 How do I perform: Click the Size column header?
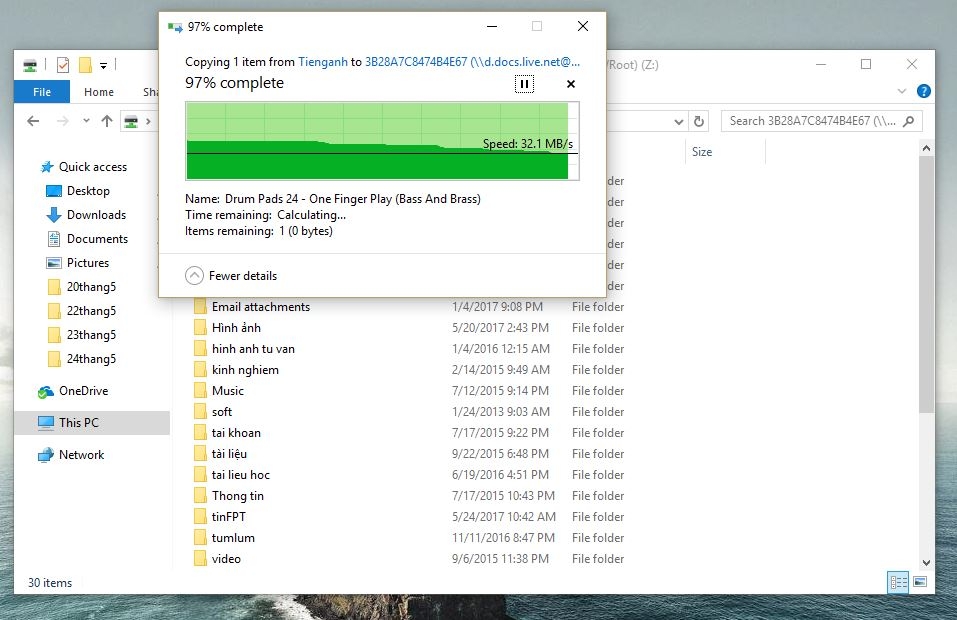pos(703,151)
